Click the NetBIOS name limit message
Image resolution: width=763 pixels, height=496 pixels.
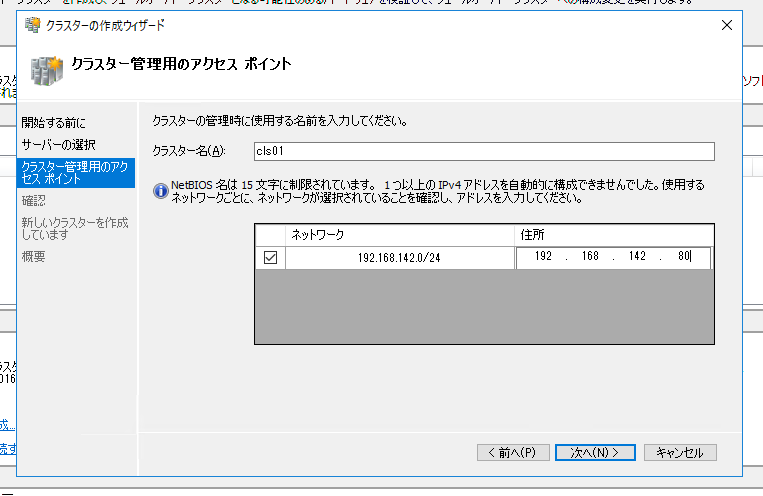(437, 191)
